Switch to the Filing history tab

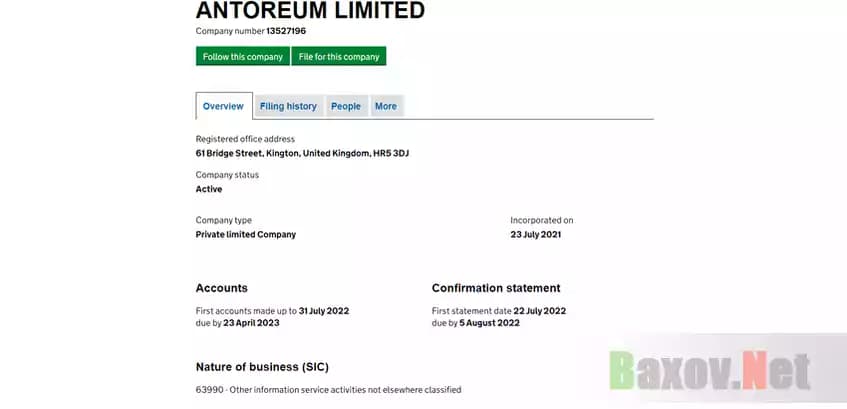pos(288,106)
